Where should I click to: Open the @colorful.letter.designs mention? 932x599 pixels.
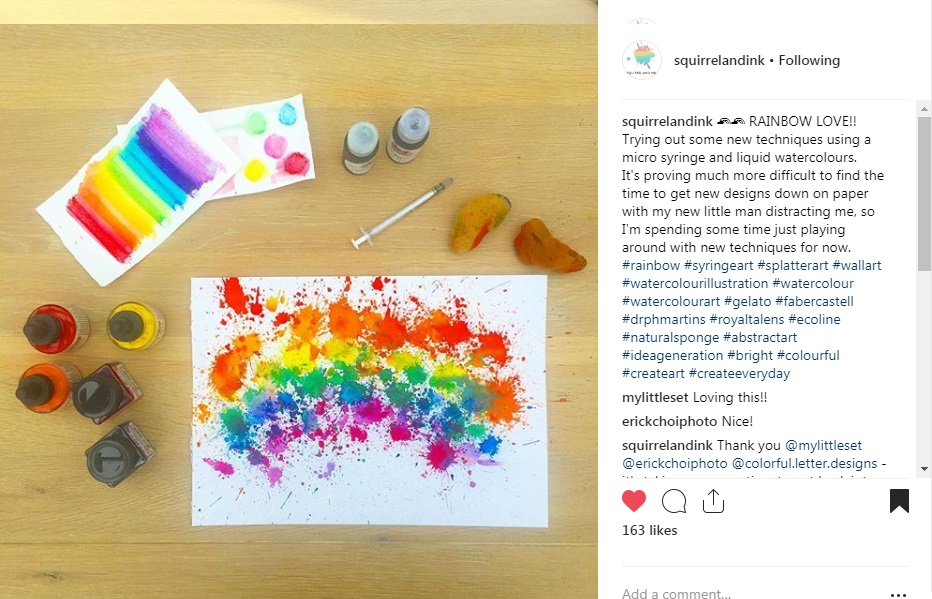pos(804,464)
